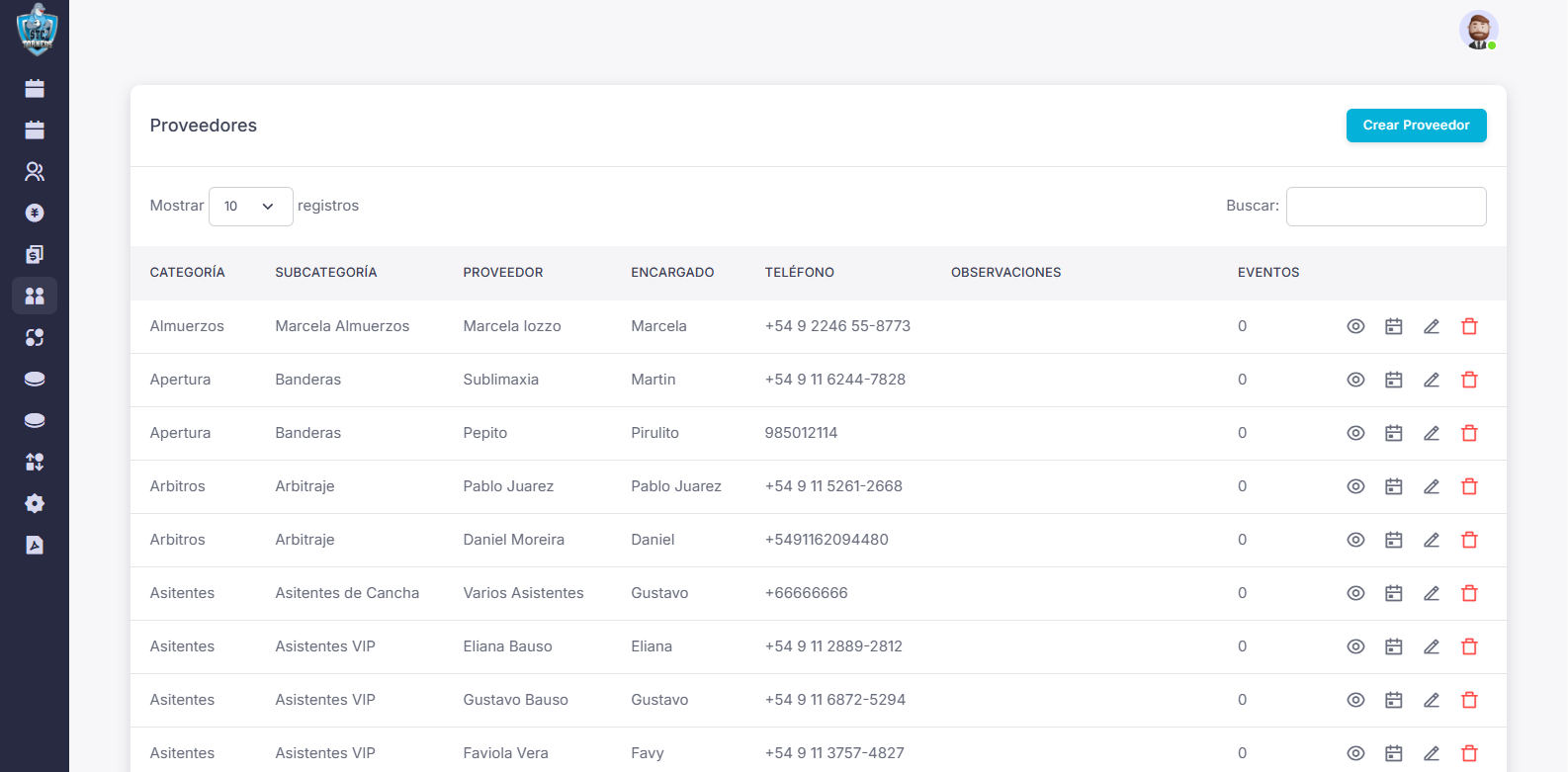Open user avatar menu at top right

tap(1478, 31)
